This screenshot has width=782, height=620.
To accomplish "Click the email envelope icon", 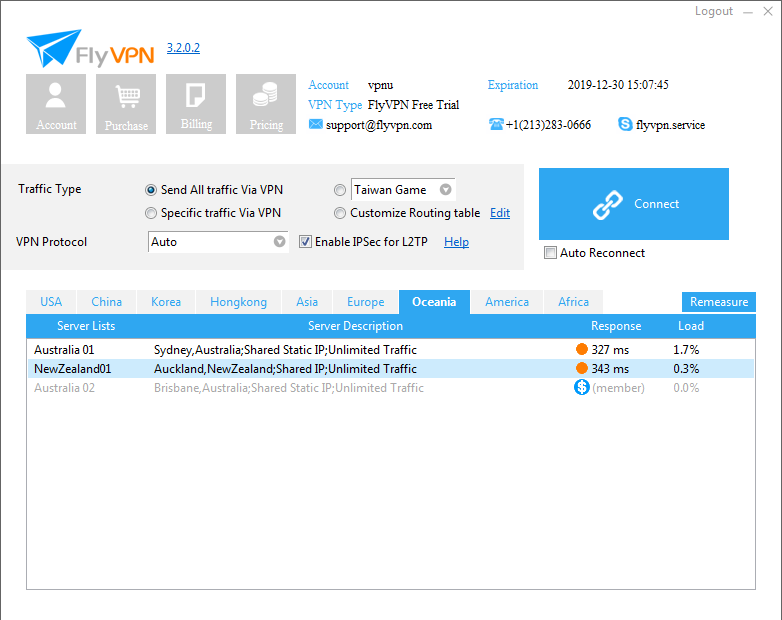I will pyautogui.click(x=315, y=124).
